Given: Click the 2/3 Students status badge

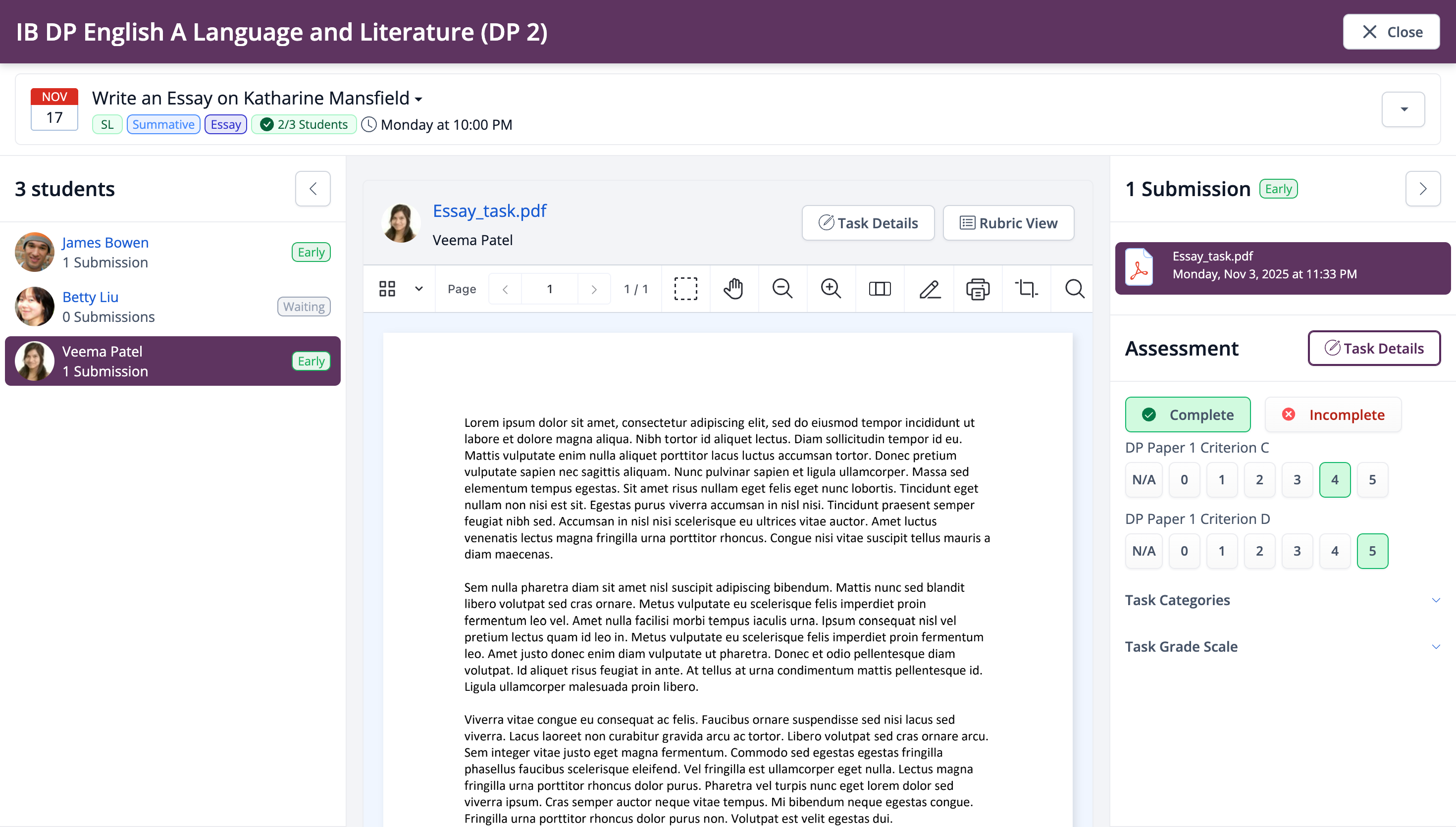Looking at the screenshot, I should [x=304, y=124].
